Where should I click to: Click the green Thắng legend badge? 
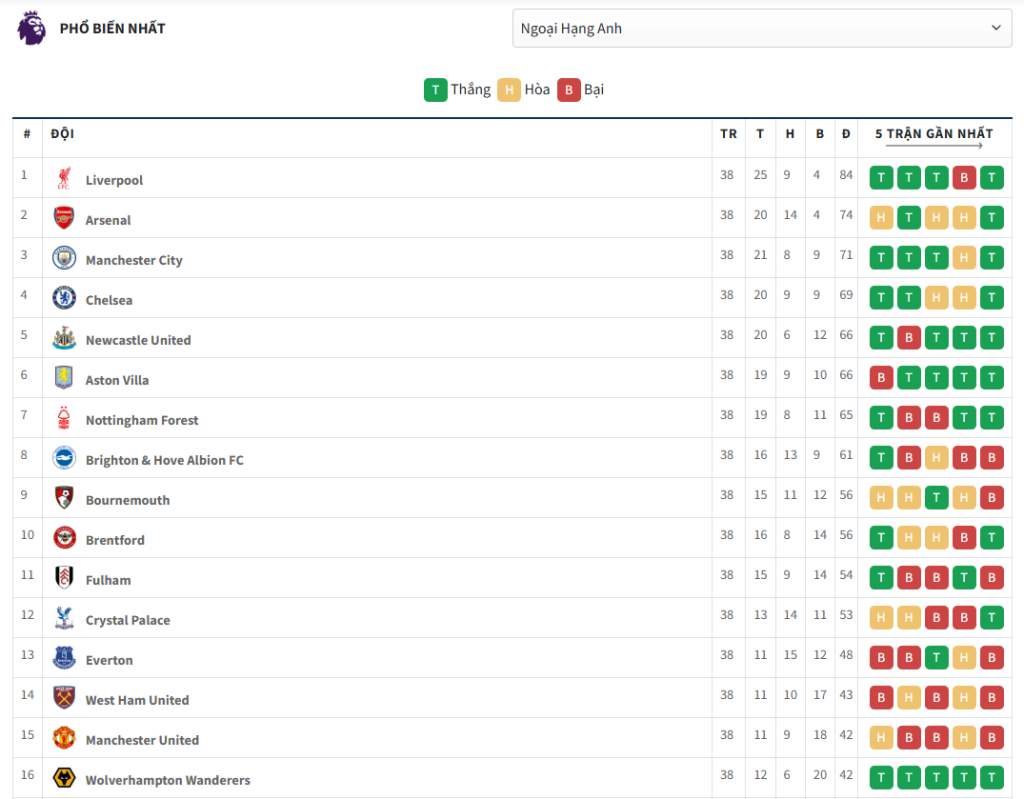tap(435, 90)
